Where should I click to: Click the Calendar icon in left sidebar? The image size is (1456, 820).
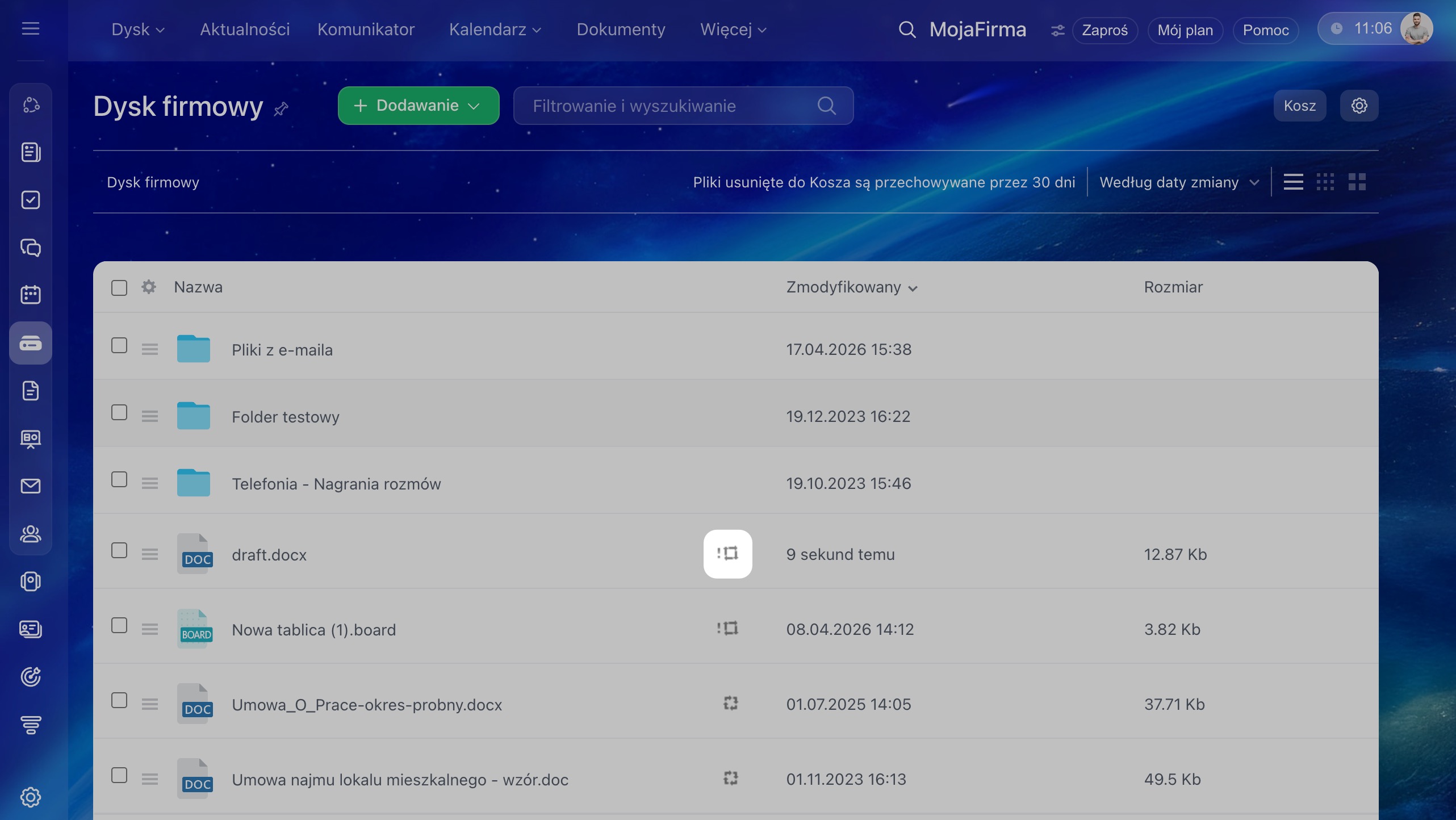pyautogui.click(x=31, y=295)
